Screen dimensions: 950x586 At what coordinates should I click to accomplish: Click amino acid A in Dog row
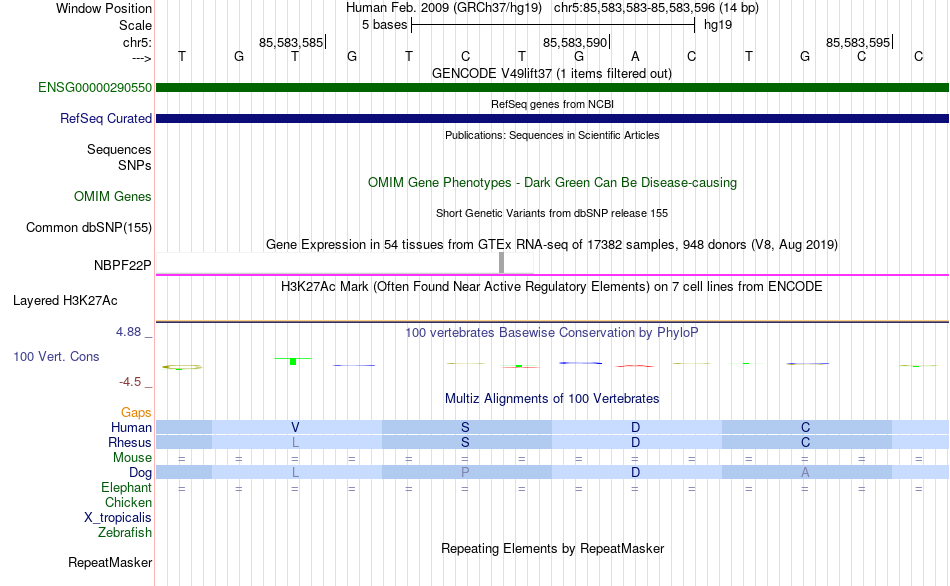click(805, 472)
